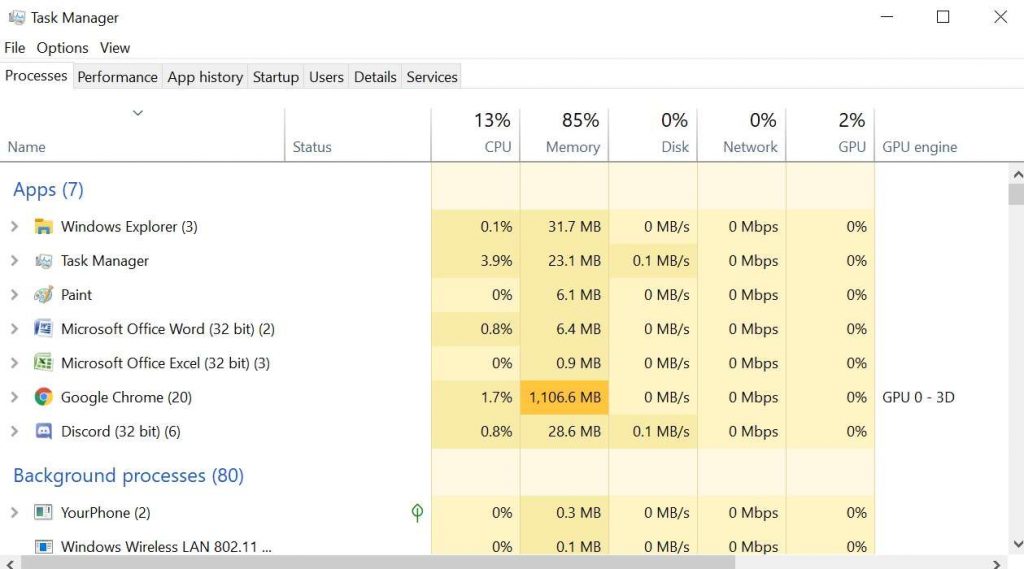Click the Background processes (80) heading
1024x569 pixels.
point(129,475)
